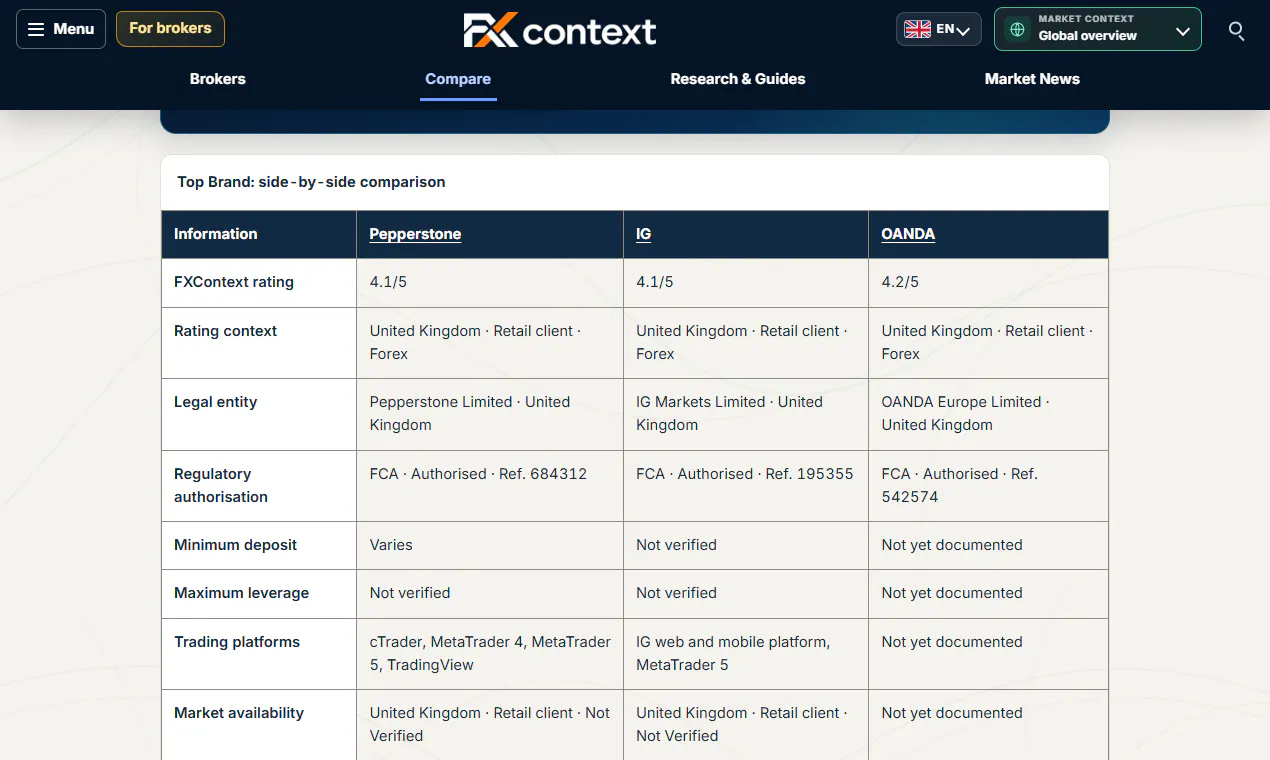Open the Brokers nav tab
The width and height of the screenshot is (1270, 760).
pyautogui.click(x=218, y=79)
